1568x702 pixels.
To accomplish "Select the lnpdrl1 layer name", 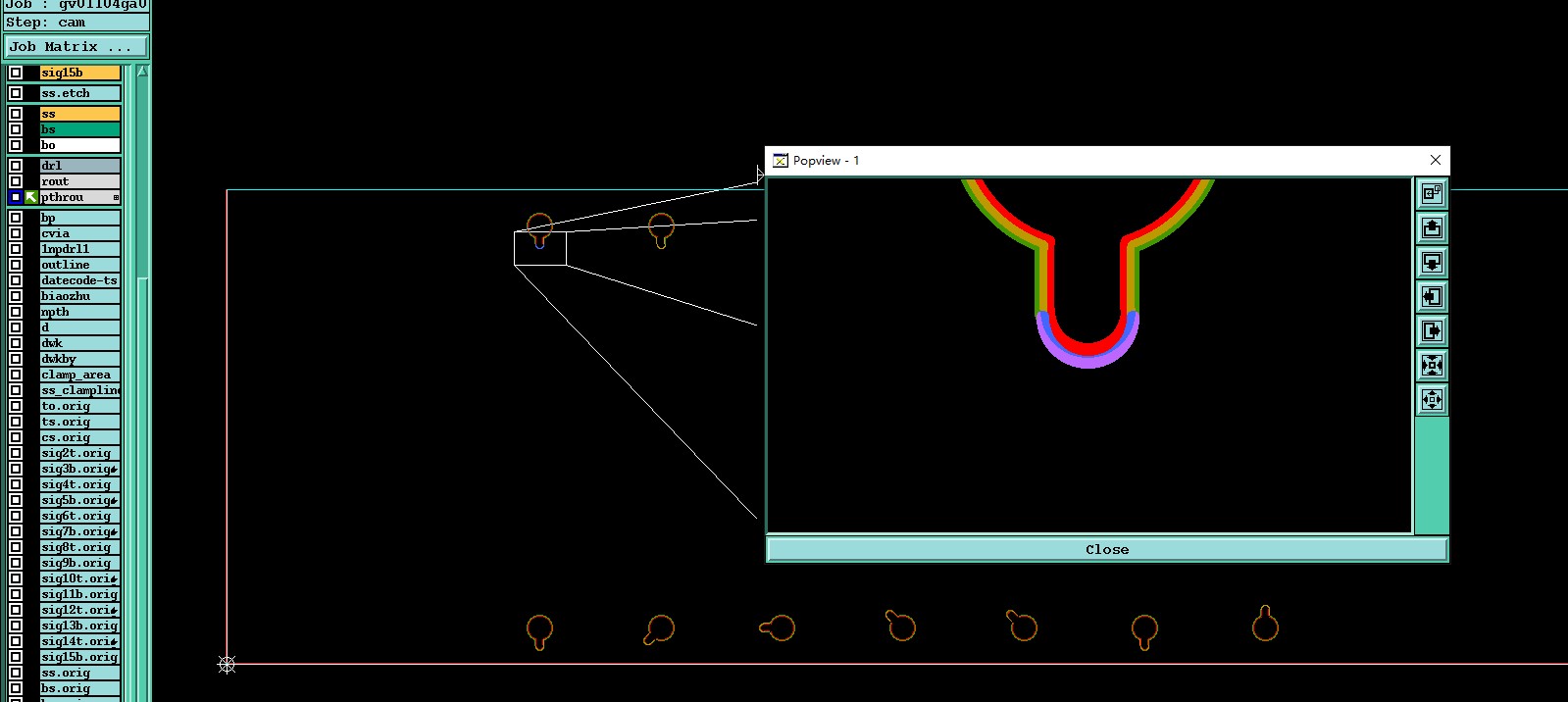I will pos(79,249).
